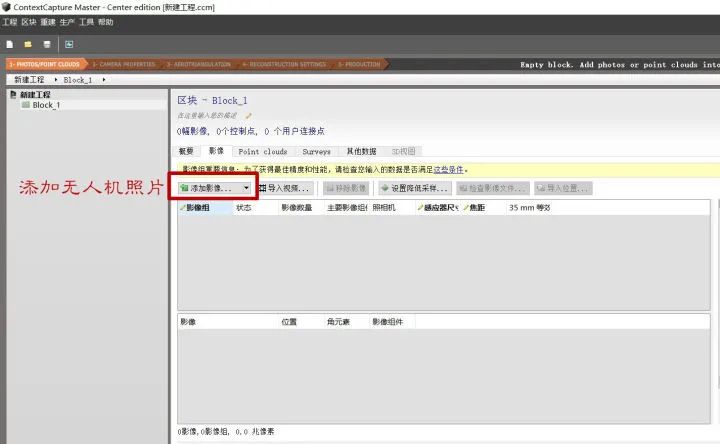The height and width of the screenshot is (444, 720).
Task: Click pencil icon to edit block description
Action: tap(249, 116)
